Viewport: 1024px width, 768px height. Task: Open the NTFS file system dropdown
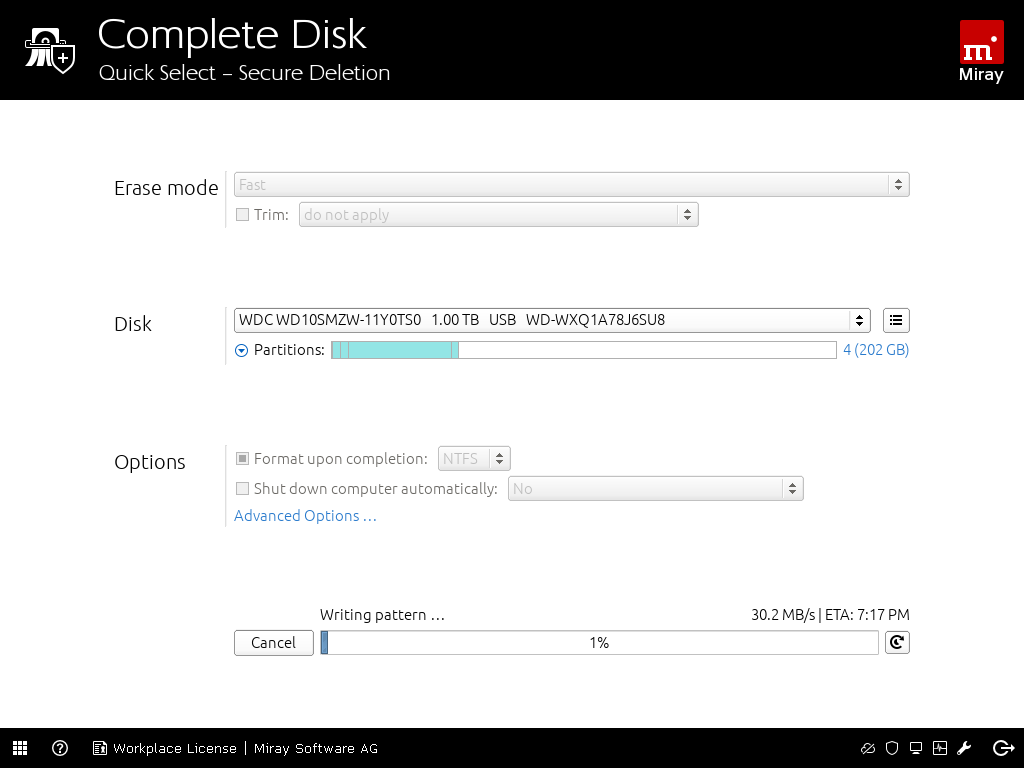(474, 459)
